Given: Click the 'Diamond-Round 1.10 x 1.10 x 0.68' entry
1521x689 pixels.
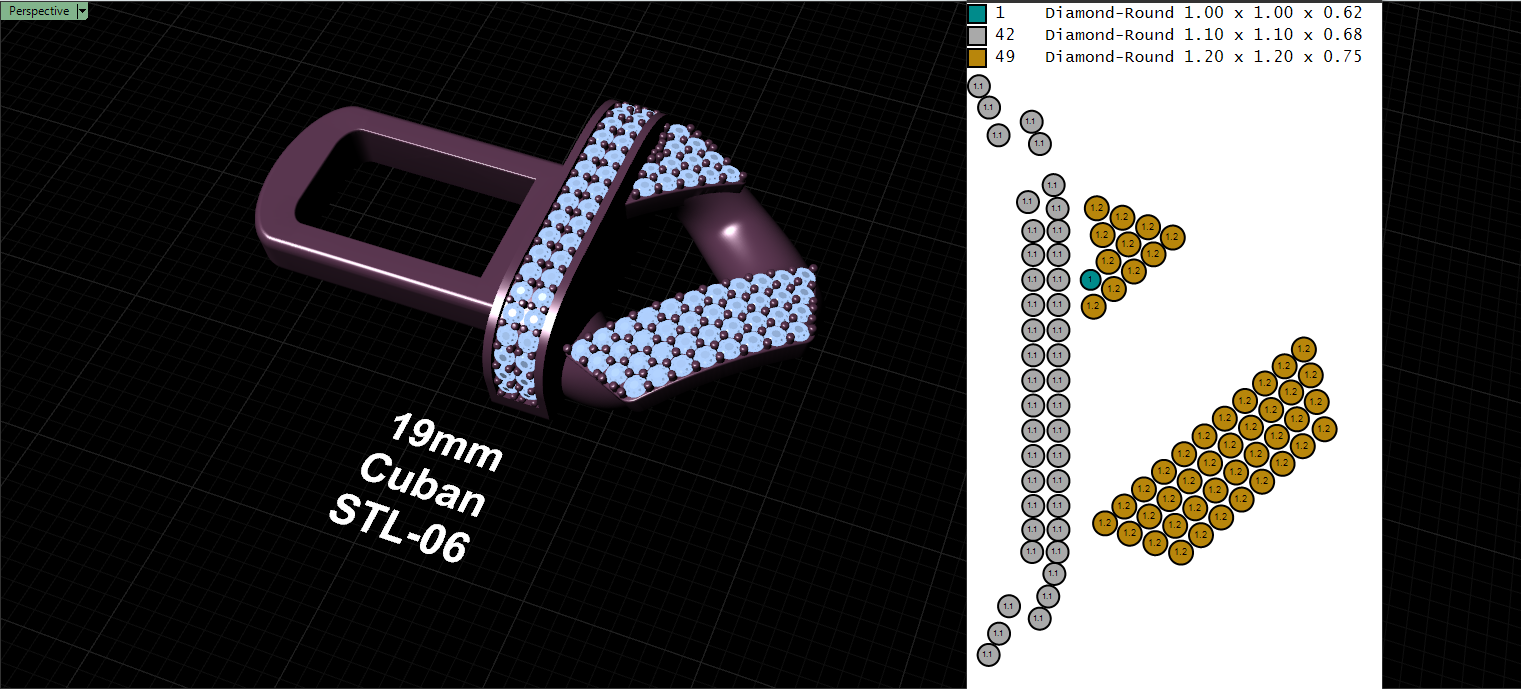Looking at the screenshot, I should [x=1203, y=35].
